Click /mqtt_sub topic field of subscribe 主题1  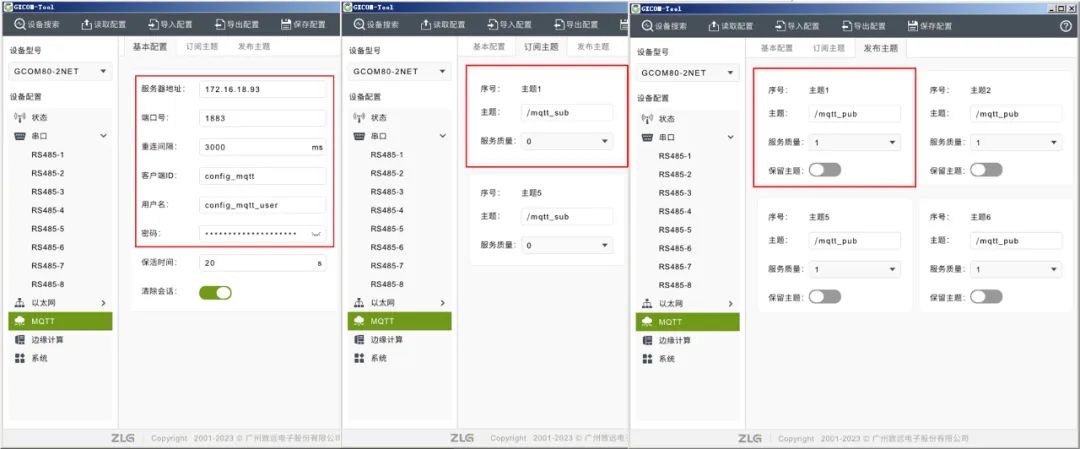567,113
